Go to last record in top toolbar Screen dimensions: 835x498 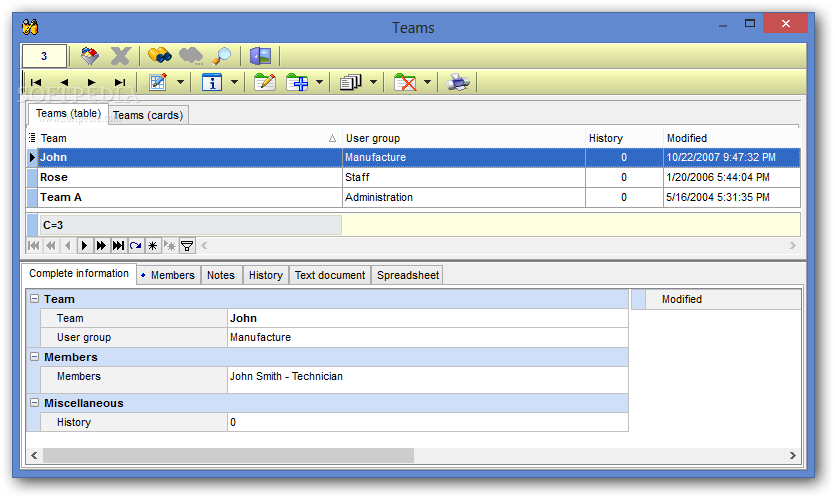pyautogui.click(x=120, y=83)
